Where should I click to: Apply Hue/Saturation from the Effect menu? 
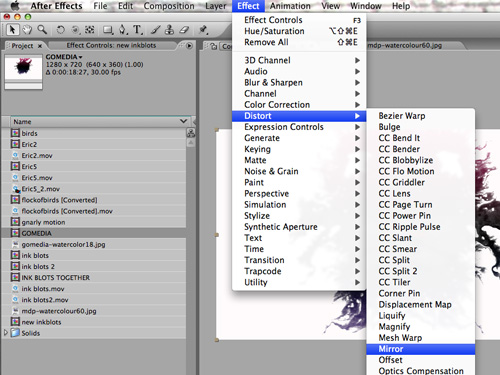[x=299, y=31]
